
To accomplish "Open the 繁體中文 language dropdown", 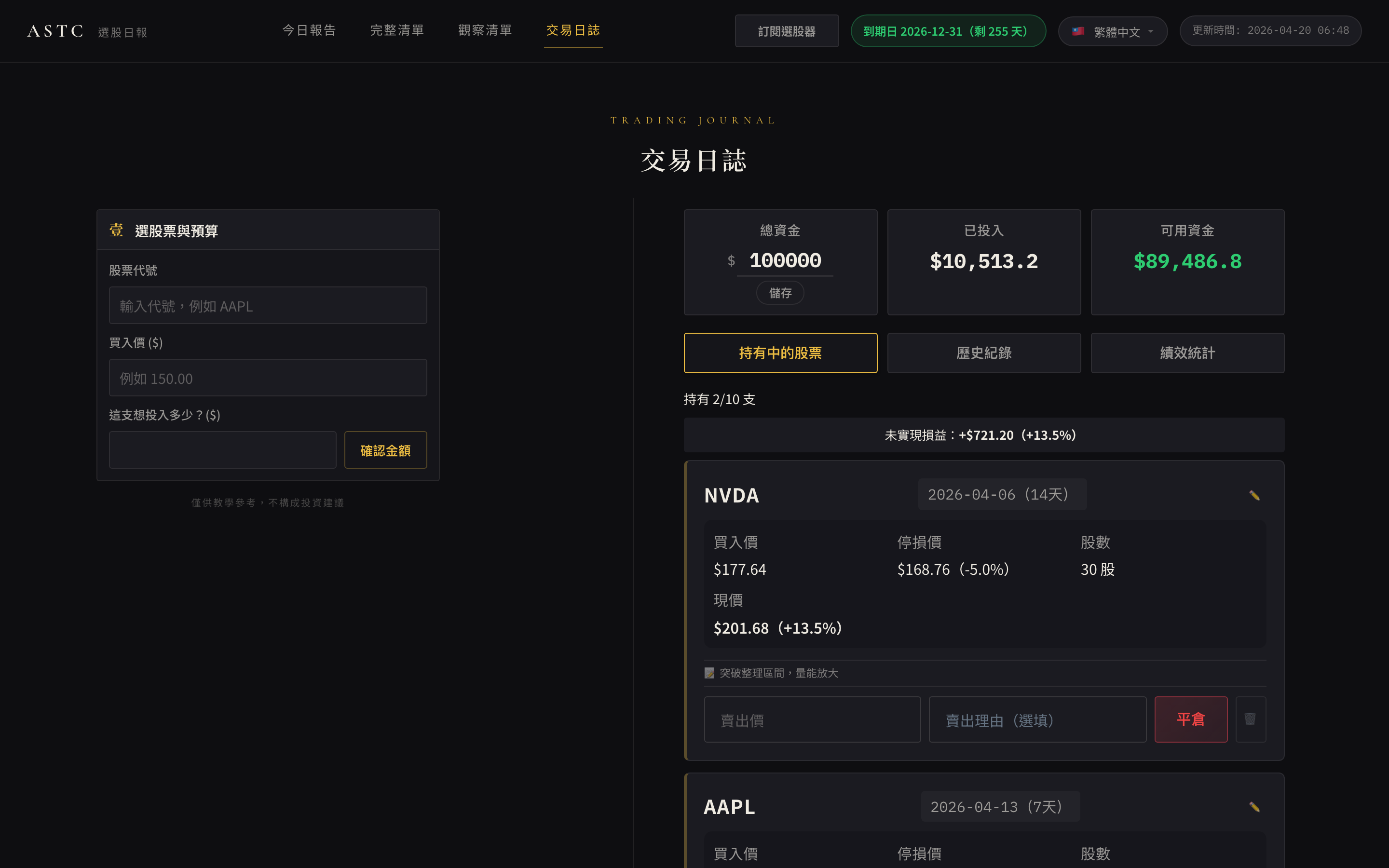I will coord(1112,31).
